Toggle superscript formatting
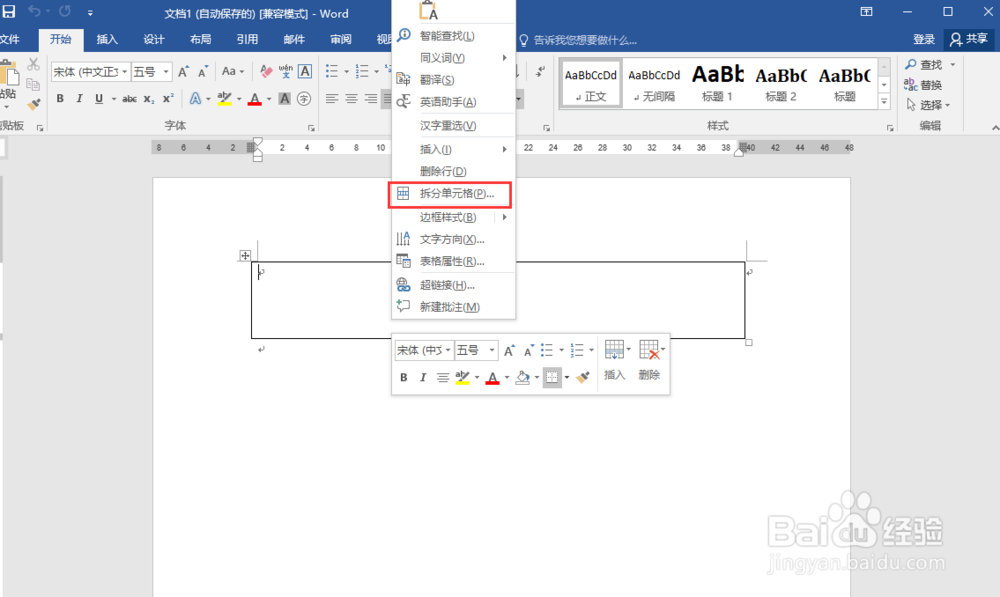1000x597 pixels. click(x=168, y=98)
